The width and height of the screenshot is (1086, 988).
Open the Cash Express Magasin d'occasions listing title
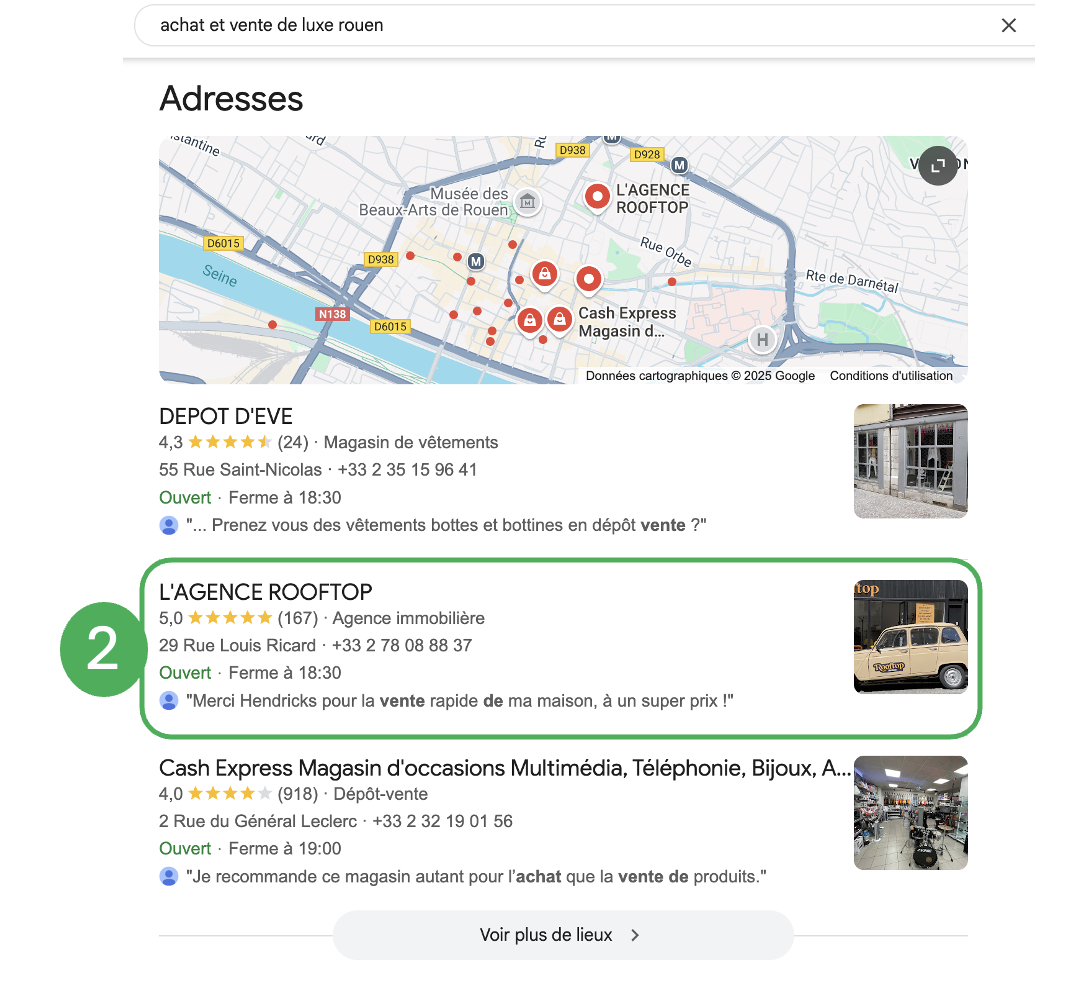tap(505, 768)
